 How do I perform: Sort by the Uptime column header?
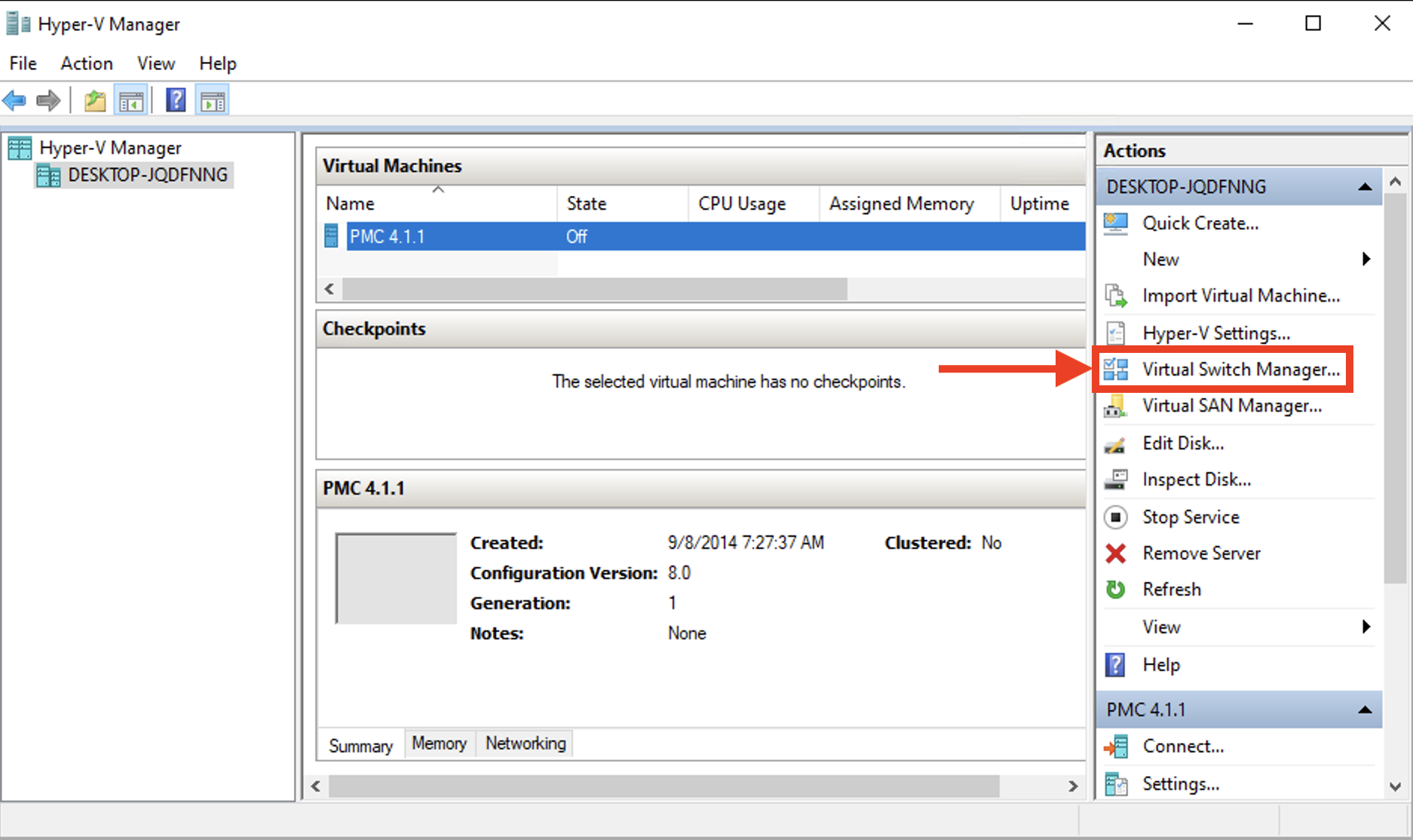point(1043,204)
